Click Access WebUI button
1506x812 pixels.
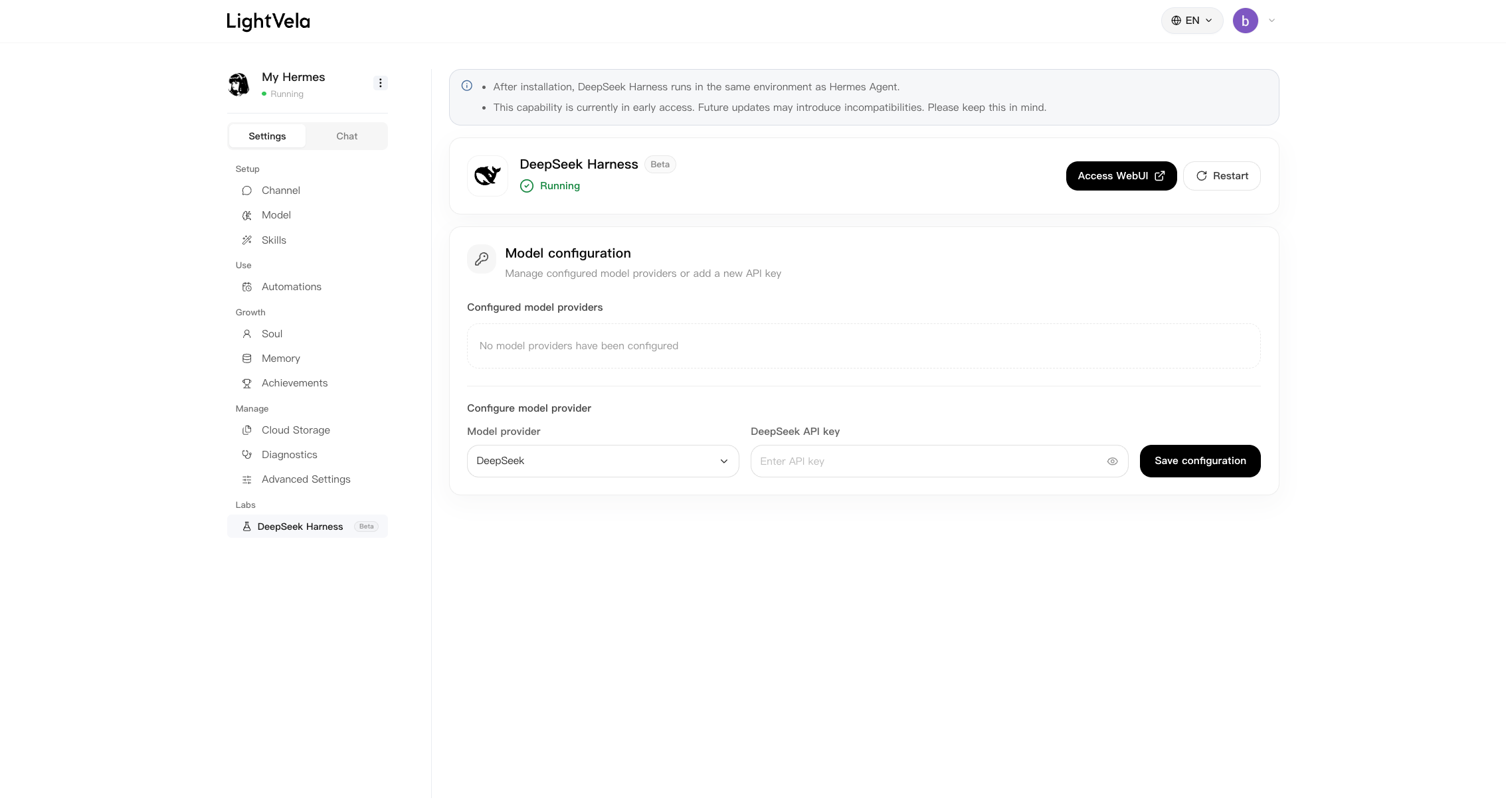click(1121, 176)
